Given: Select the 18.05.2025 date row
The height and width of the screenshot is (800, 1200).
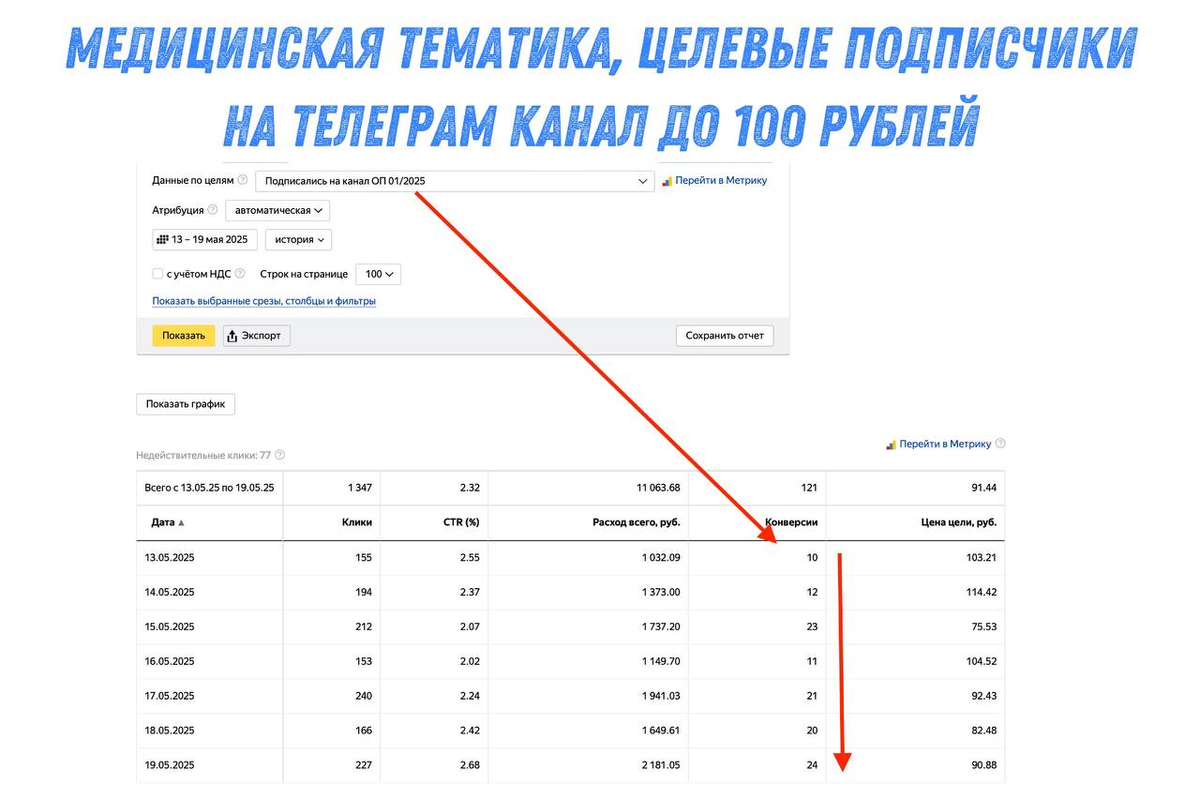Looking at the screenshot, I should coord(569,731).
